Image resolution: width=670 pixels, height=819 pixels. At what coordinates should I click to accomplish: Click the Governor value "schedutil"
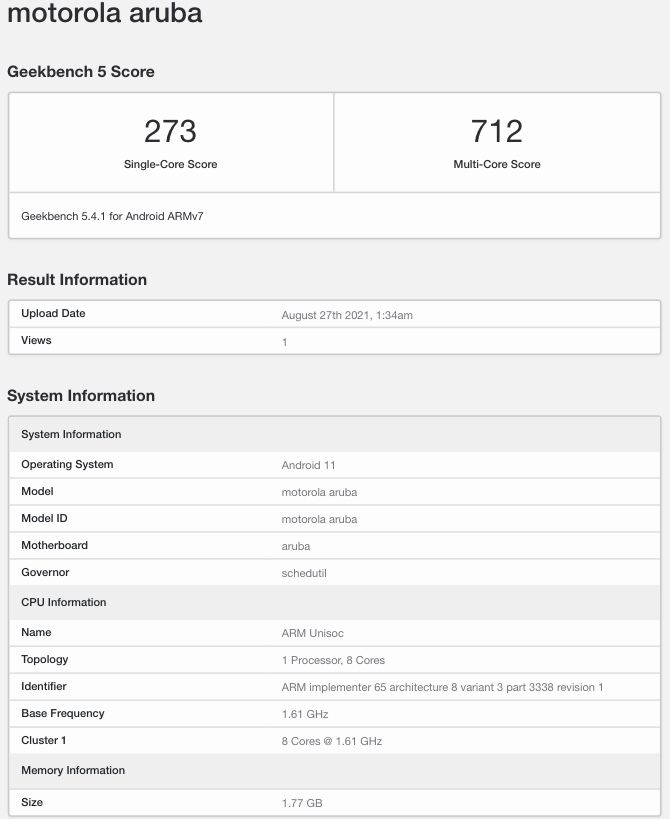click(305, 573)
